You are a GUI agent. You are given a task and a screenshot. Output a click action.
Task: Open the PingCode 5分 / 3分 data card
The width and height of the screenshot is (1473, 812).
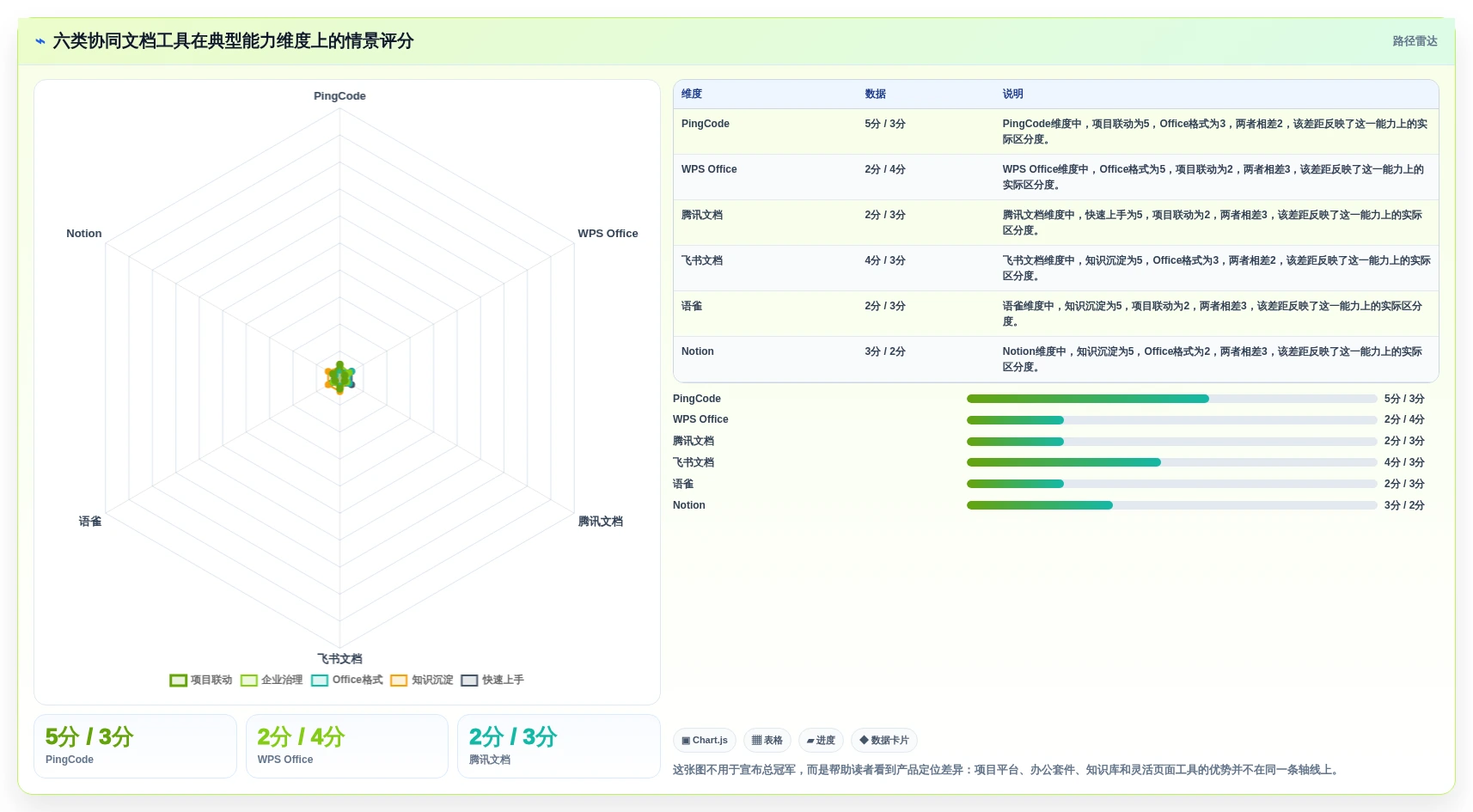[x=135, y=747]
